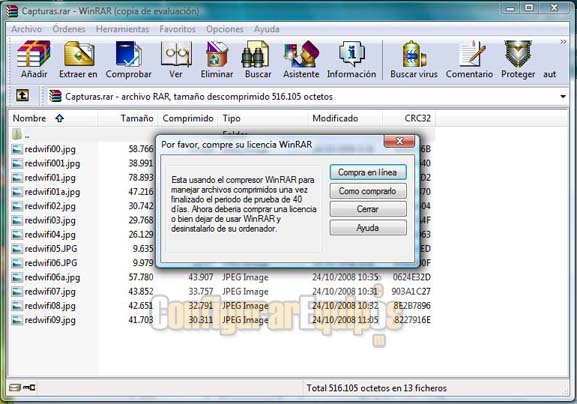This screenshot has width=577, height=404.
Task: Select file redwifi08.jpg
Action: [50, 306]
